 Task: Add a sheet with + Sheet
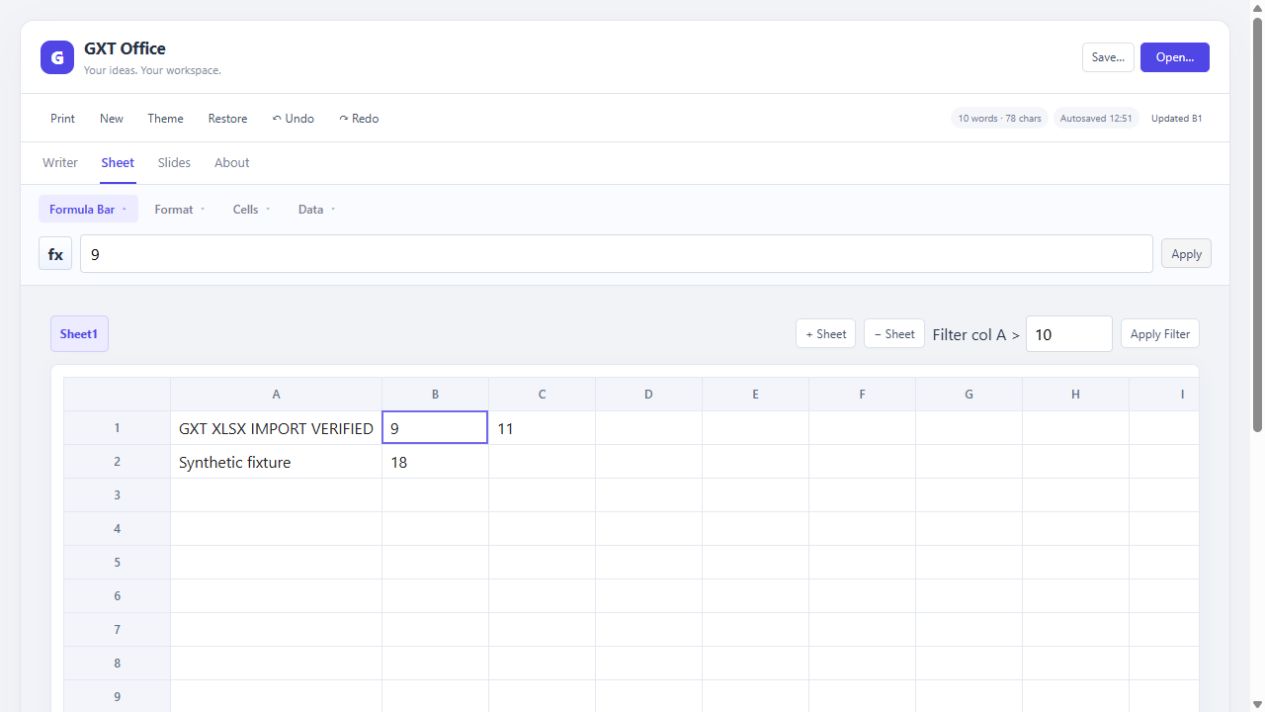pyautogui.click(x=826, y=334)
